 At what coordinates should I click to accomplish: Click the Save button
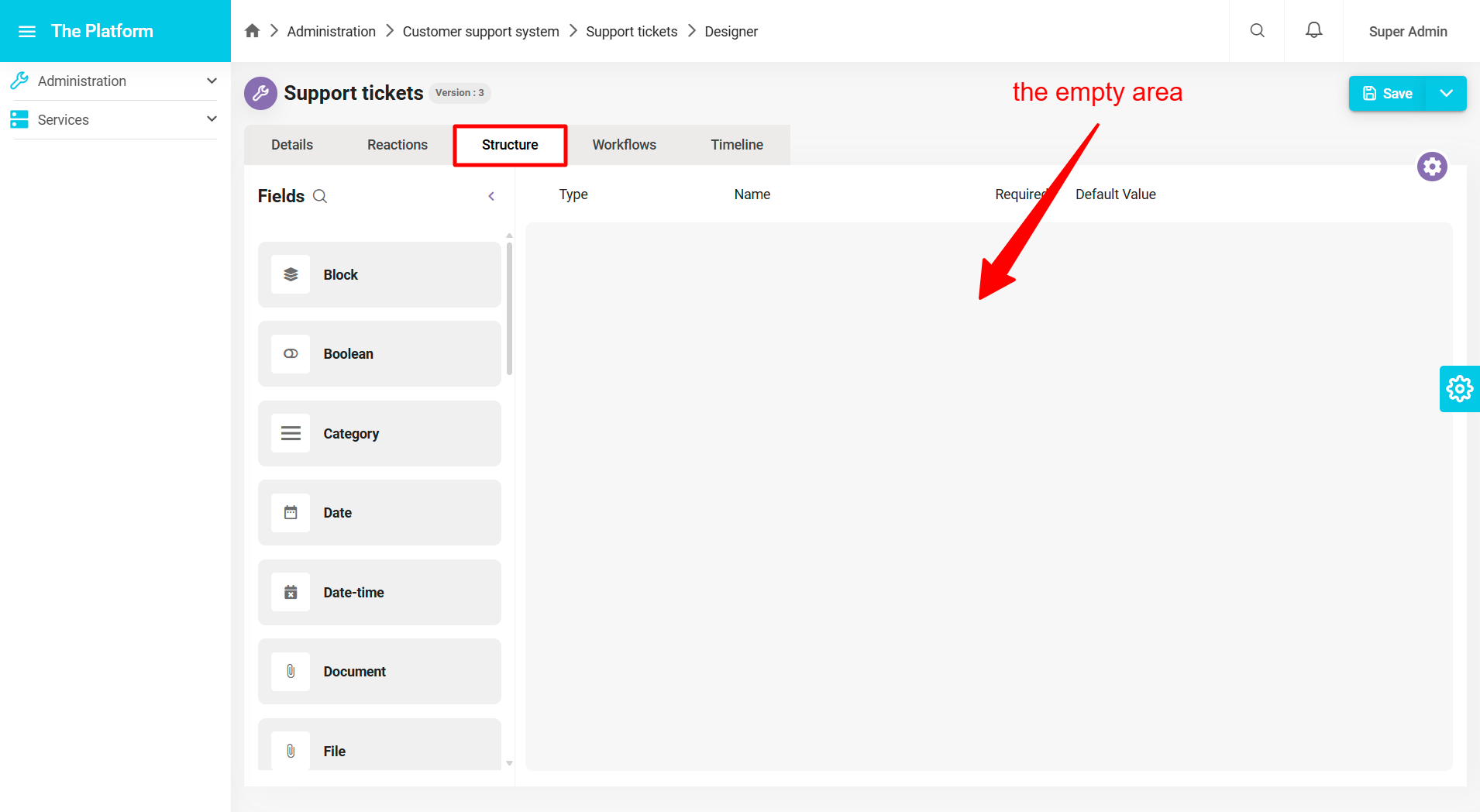[x=1388, y=94]
